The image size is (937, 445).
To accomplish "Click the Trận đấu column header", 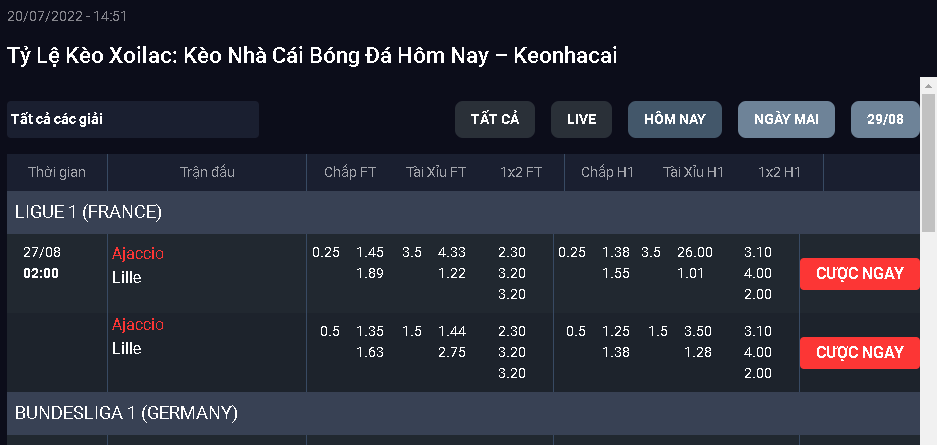I will click(207, 173).
